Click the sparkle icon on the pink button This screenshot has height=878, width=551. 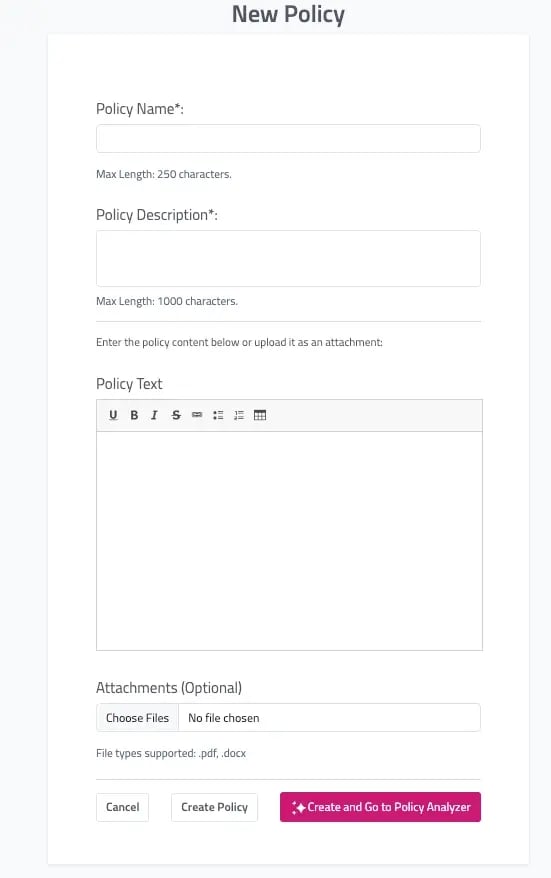click(298, 807)
